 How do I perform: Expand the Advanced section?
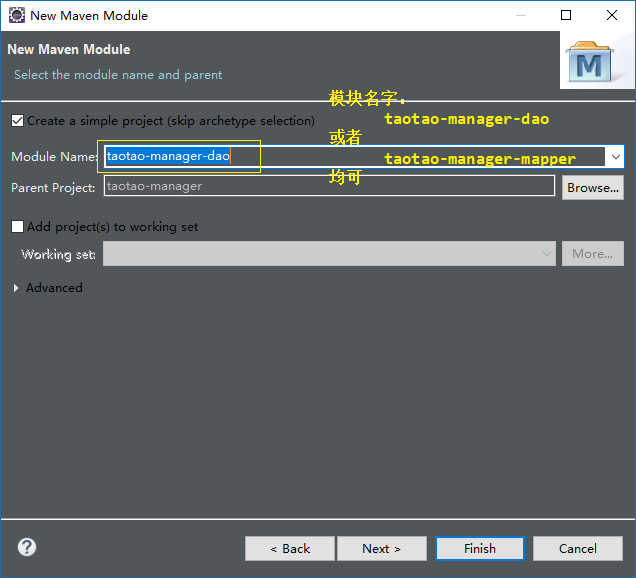(16, 288)
